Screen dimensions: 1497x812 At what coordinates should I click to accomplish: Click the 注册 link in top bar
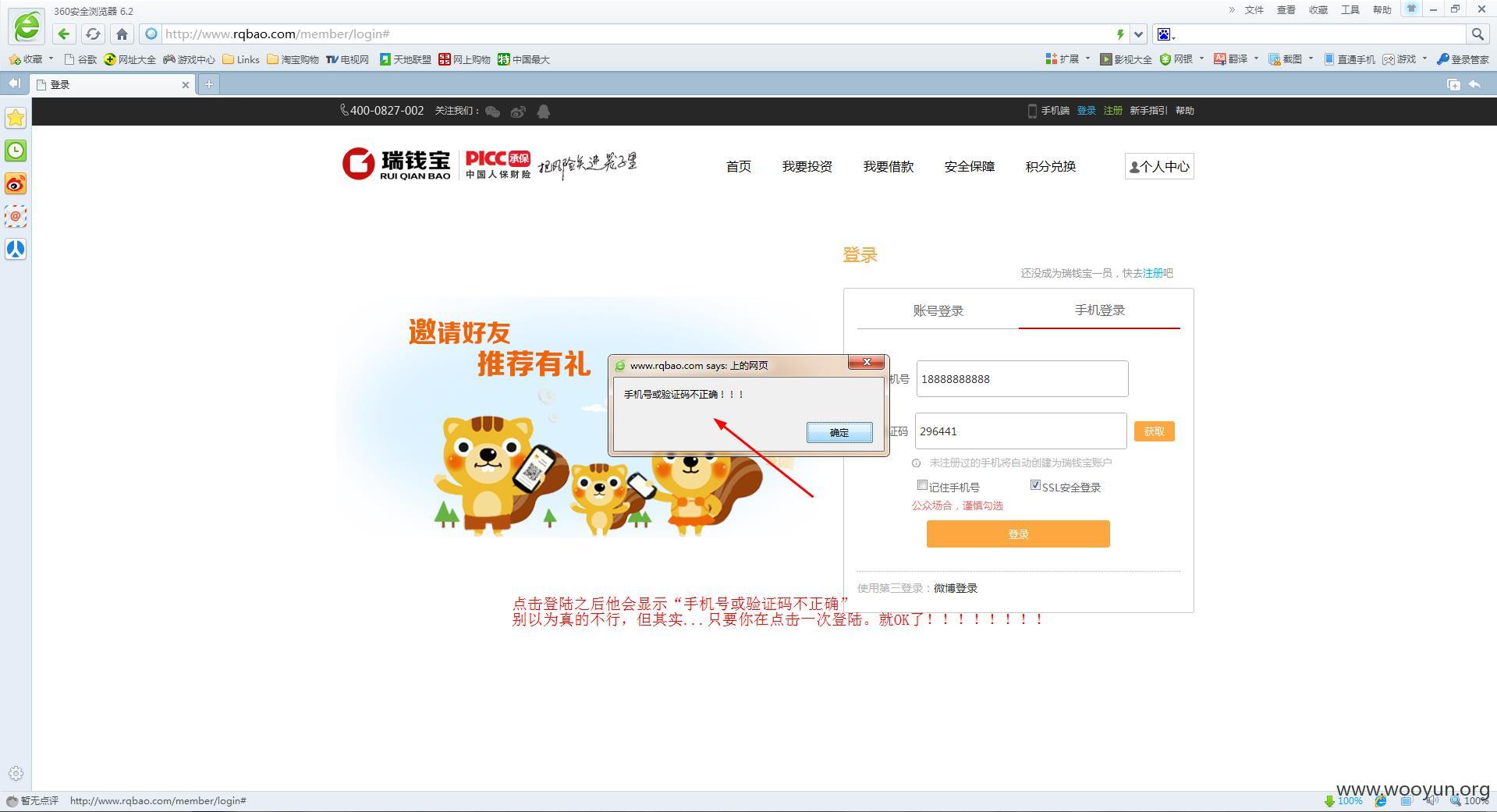1112,111
